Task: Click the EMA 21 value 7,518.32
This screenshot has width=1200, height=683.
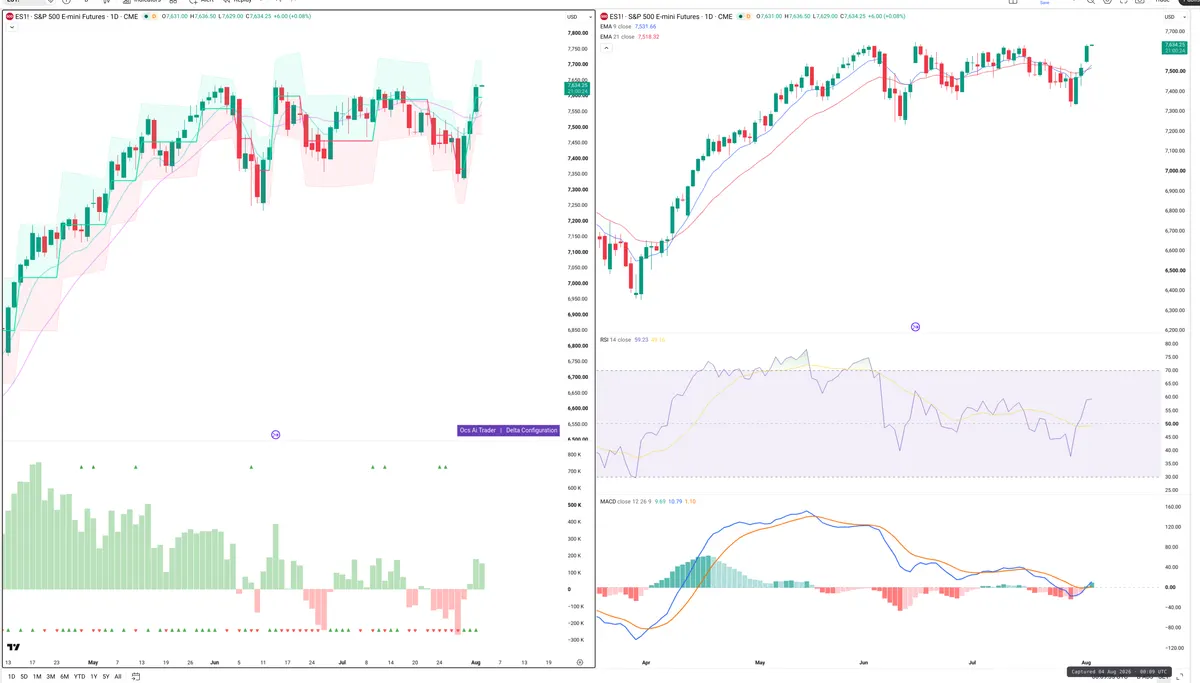Action: pyautogui.click(x=648, y=37)
